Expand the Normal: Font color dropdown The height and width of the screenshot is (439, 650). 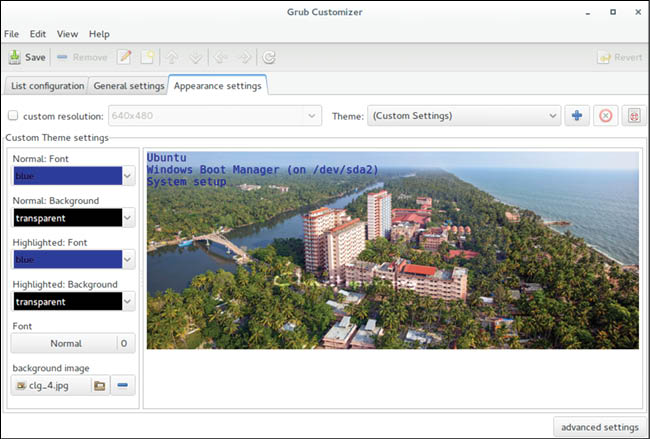tap(73, 176)
